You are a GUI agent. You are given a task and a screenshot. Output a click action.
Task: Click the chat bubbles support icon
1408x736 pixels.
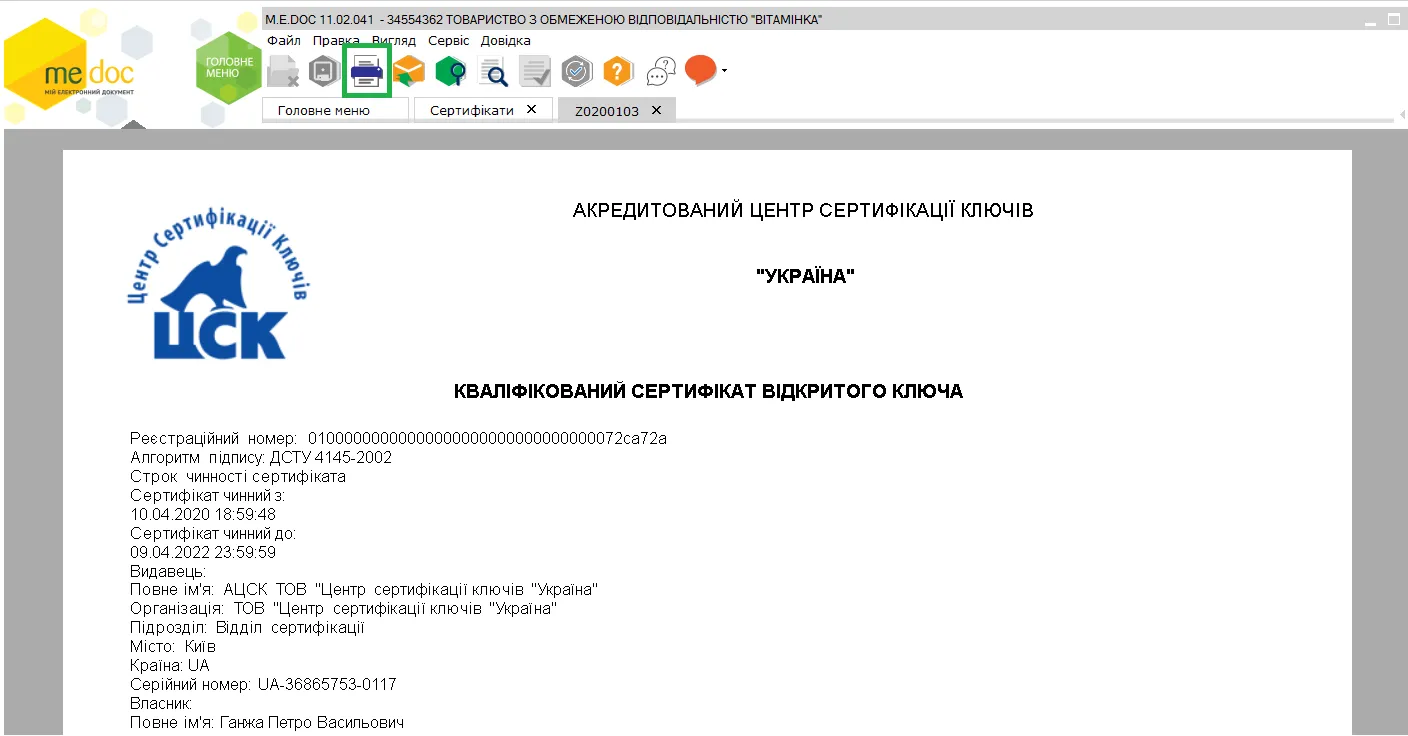(661, 71)
